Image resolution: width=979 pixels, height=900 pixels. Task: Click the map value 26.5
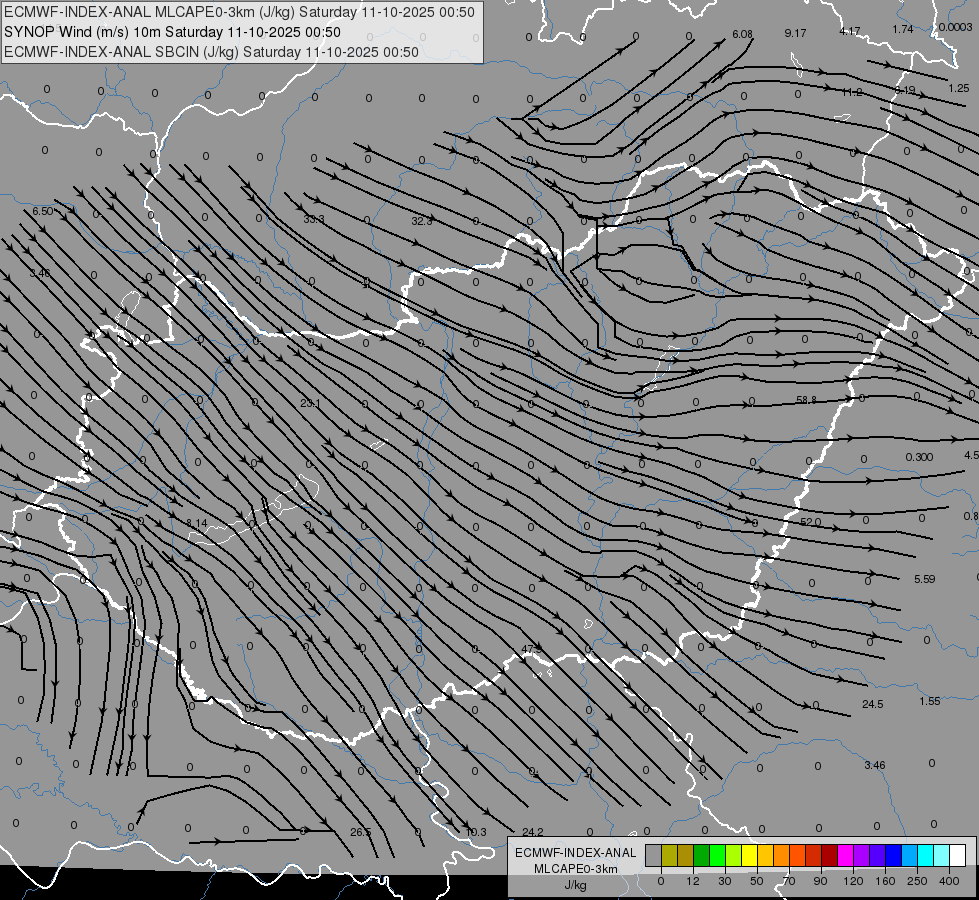[361, 832]
